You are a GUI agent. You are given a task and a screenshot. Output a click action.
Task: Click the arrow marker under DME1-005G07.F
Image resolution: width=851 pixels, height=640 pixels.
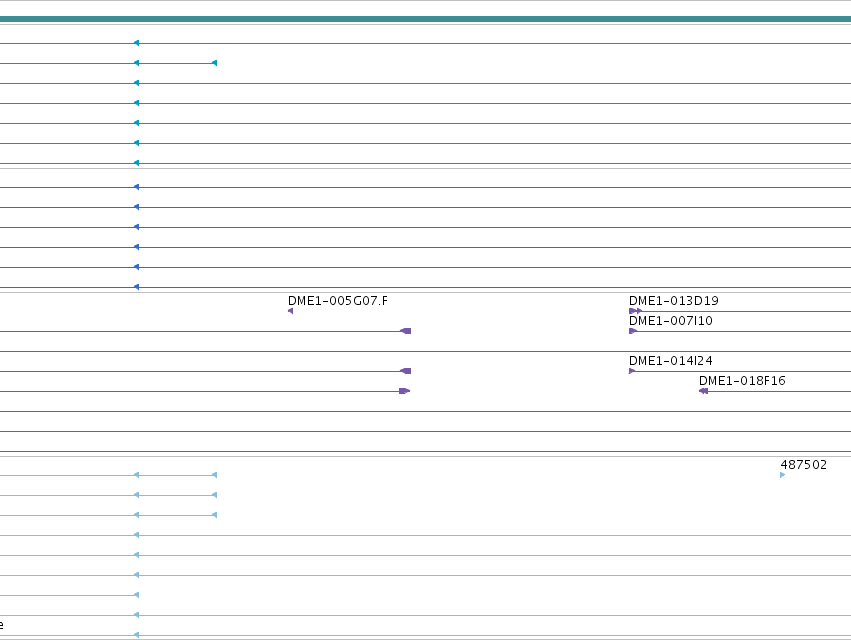290,311
